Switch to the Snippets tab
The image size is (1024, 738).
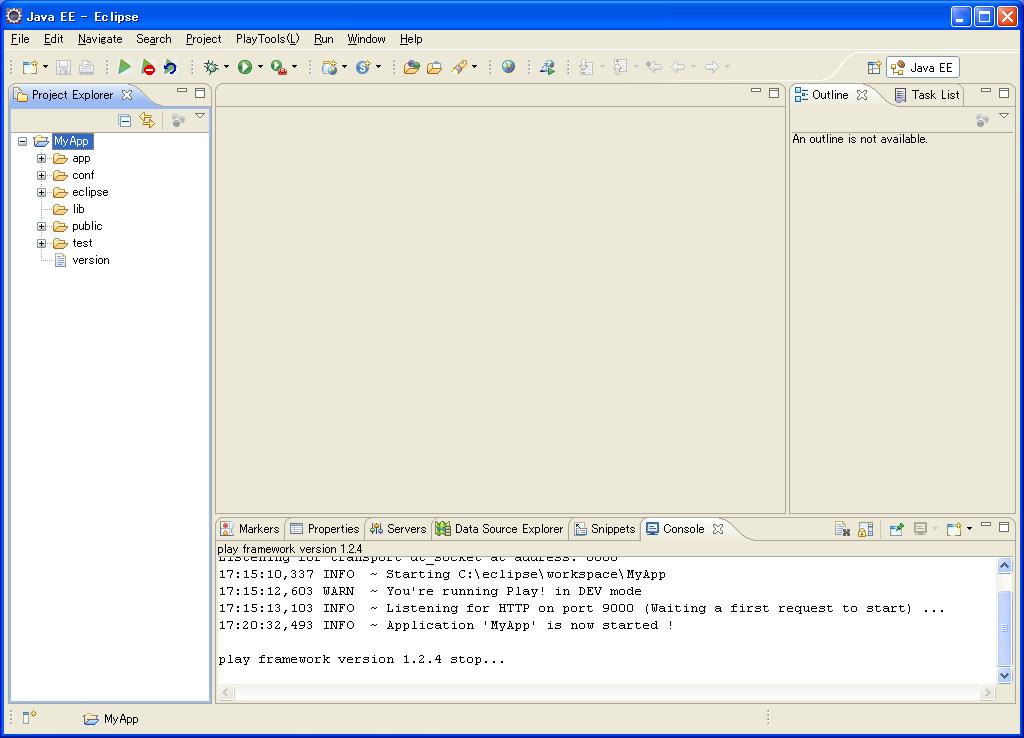605,529
